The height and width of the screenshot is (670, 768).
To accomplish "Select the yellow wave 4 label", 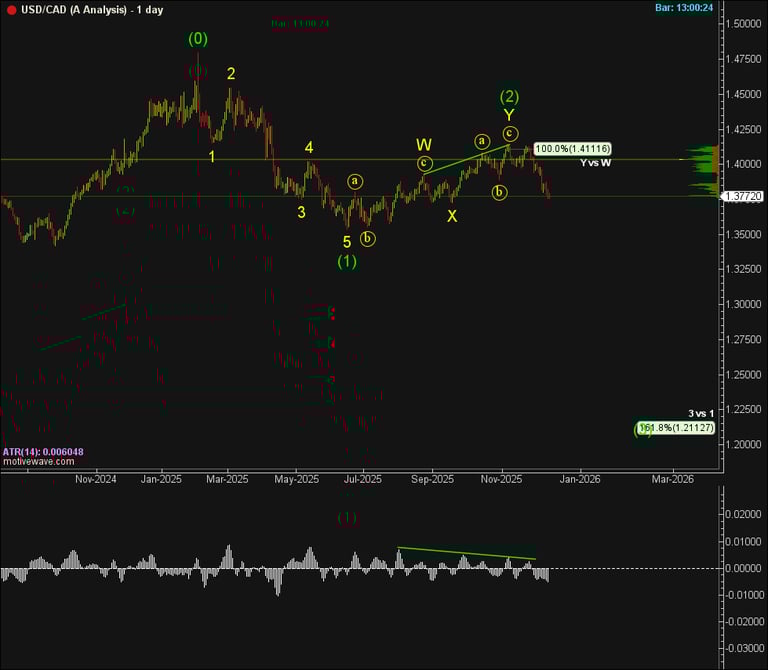I will pos(309,147).
